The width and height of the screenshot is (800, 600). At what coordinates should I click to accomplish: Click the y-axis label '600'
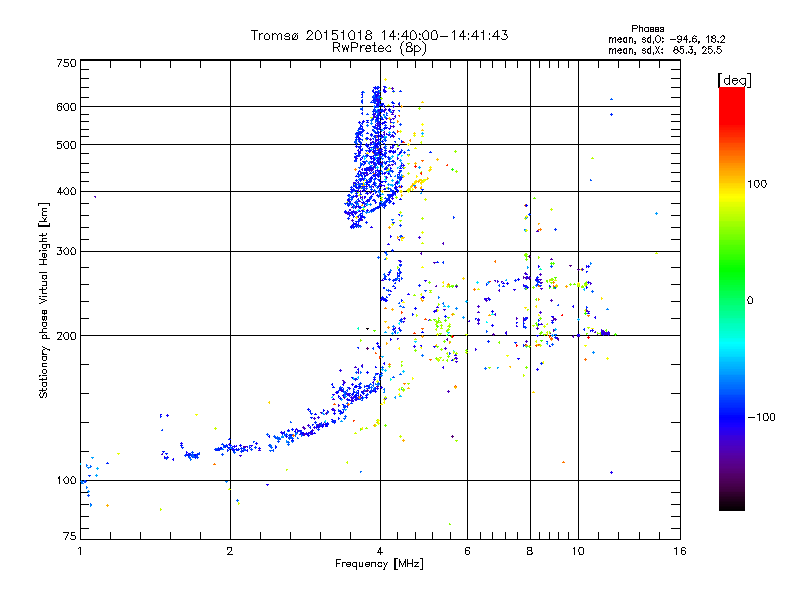(x=66, y=107)
